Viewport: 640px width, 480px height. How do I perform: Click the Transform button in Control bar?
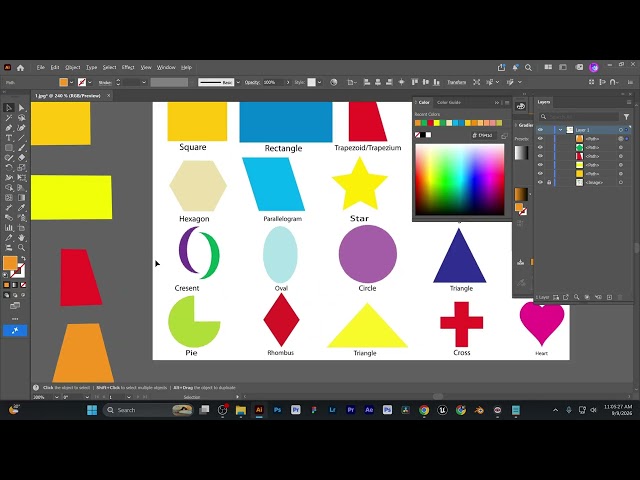pyautogui.click(x=456, y=82)
